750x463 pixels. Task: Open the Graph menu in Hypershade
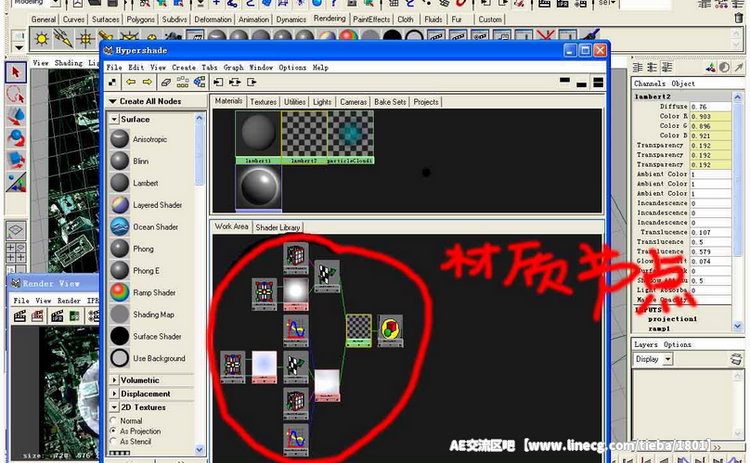pyautogui.click(x=233, y=67)
